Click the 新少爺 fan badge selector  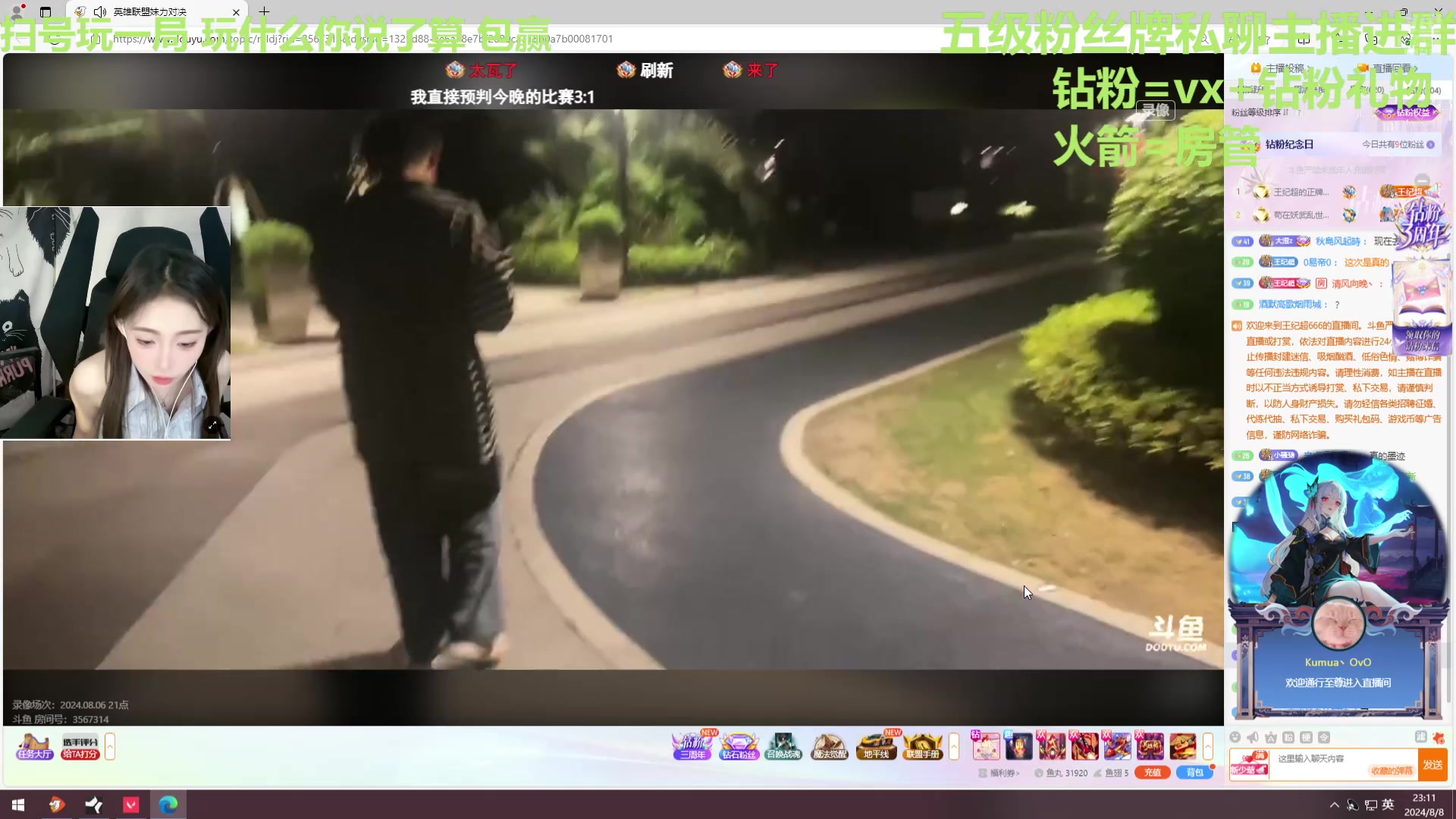coord(1249,764)
